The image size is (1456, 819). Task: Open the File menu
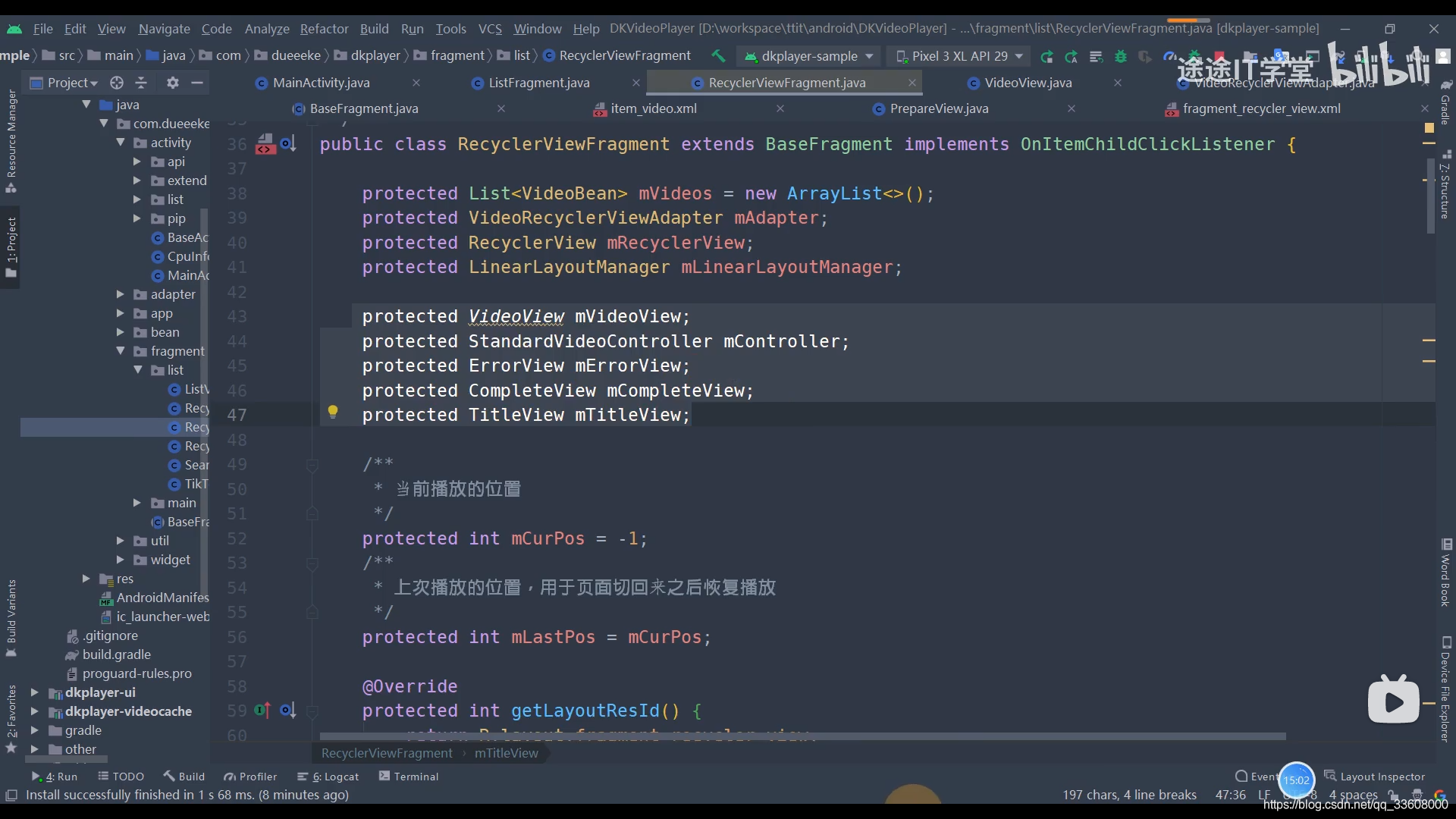(43, 29)
